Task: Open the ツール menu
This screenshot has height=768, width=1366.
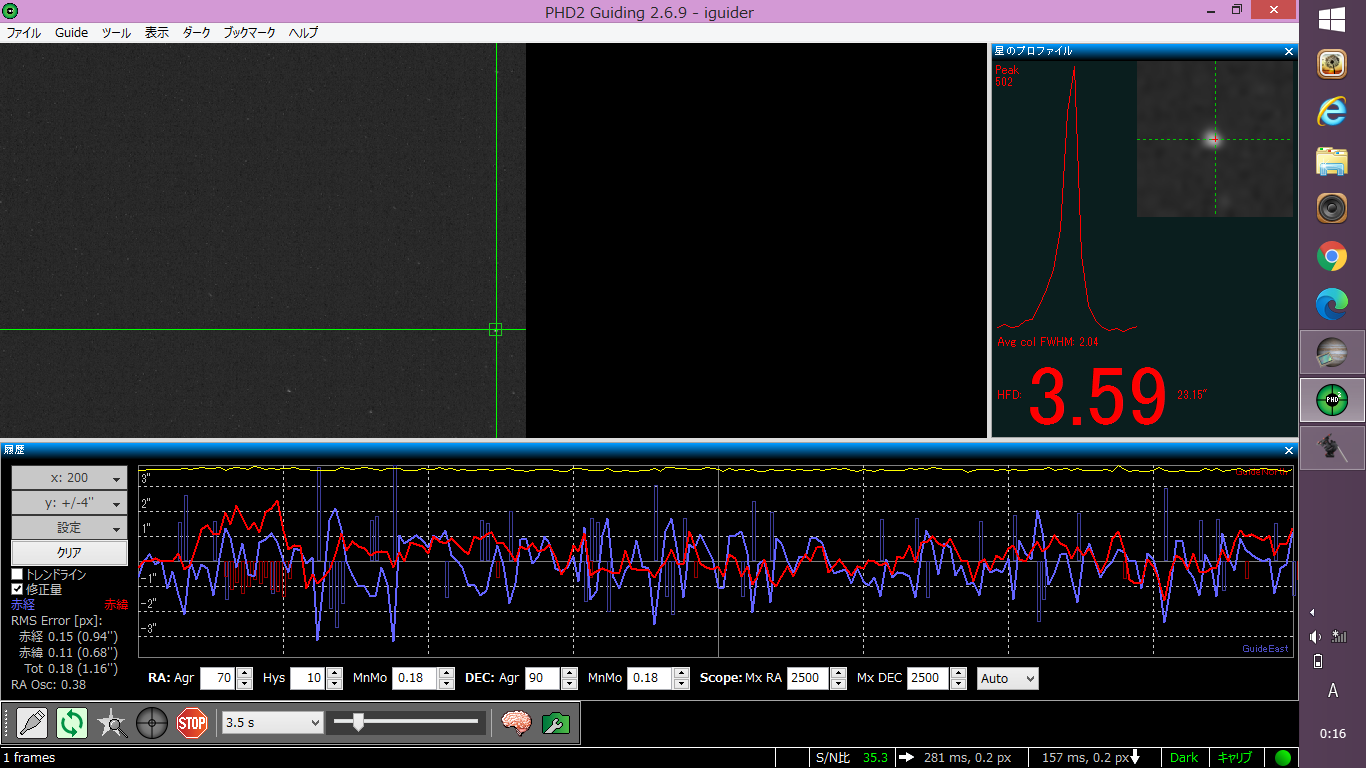Action: [x=116, y=33]
